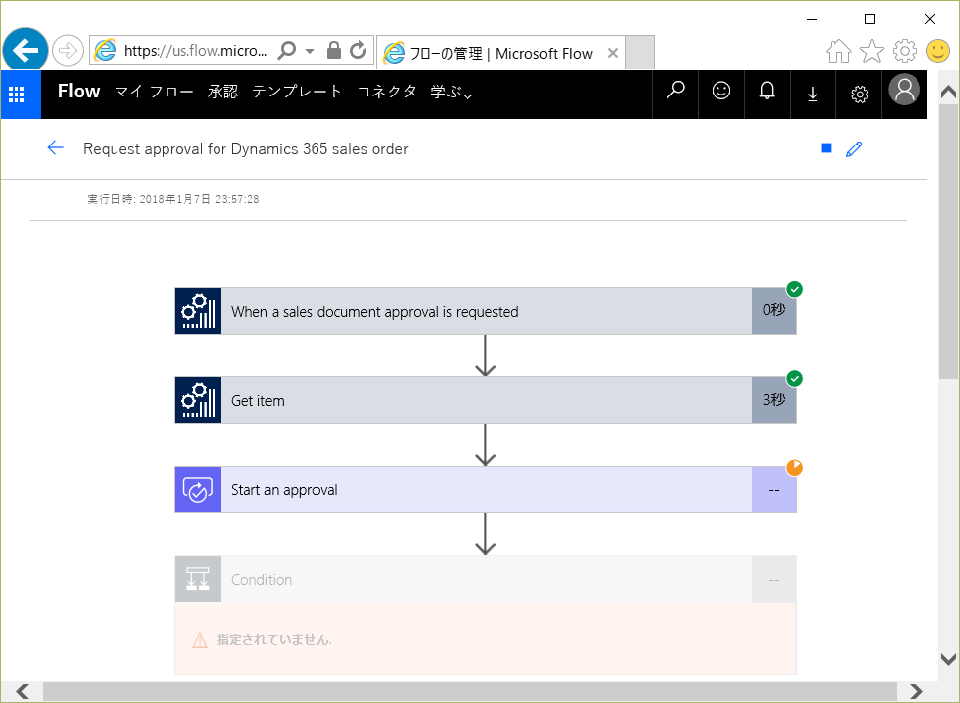Click the address bar URL field

195,50
